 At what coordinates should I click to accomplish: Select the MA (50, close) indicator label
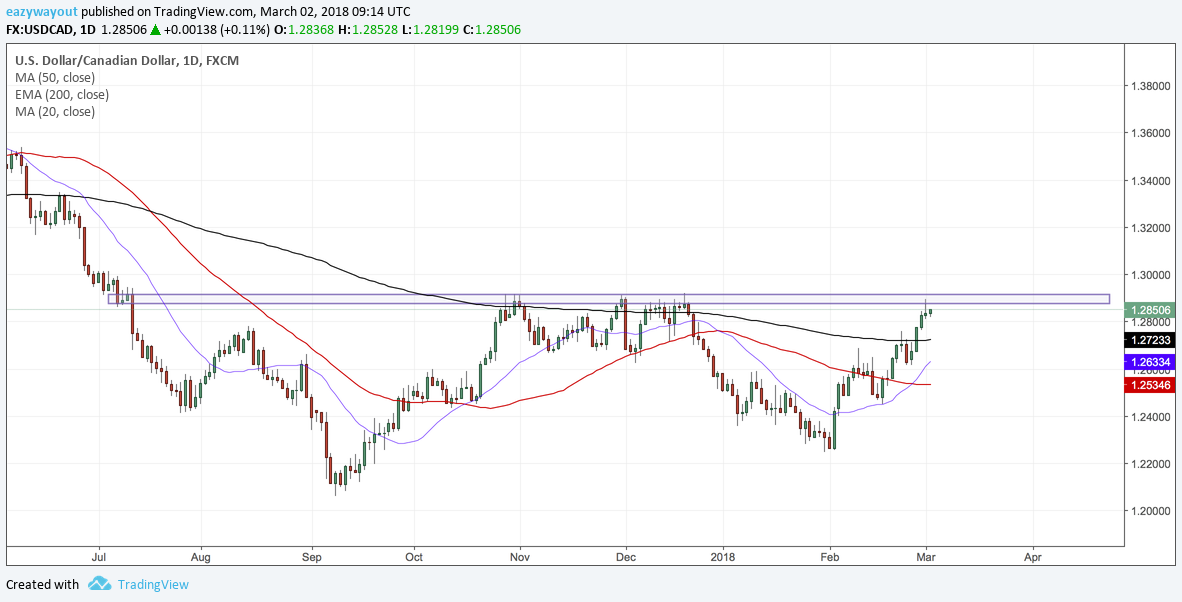55,78
